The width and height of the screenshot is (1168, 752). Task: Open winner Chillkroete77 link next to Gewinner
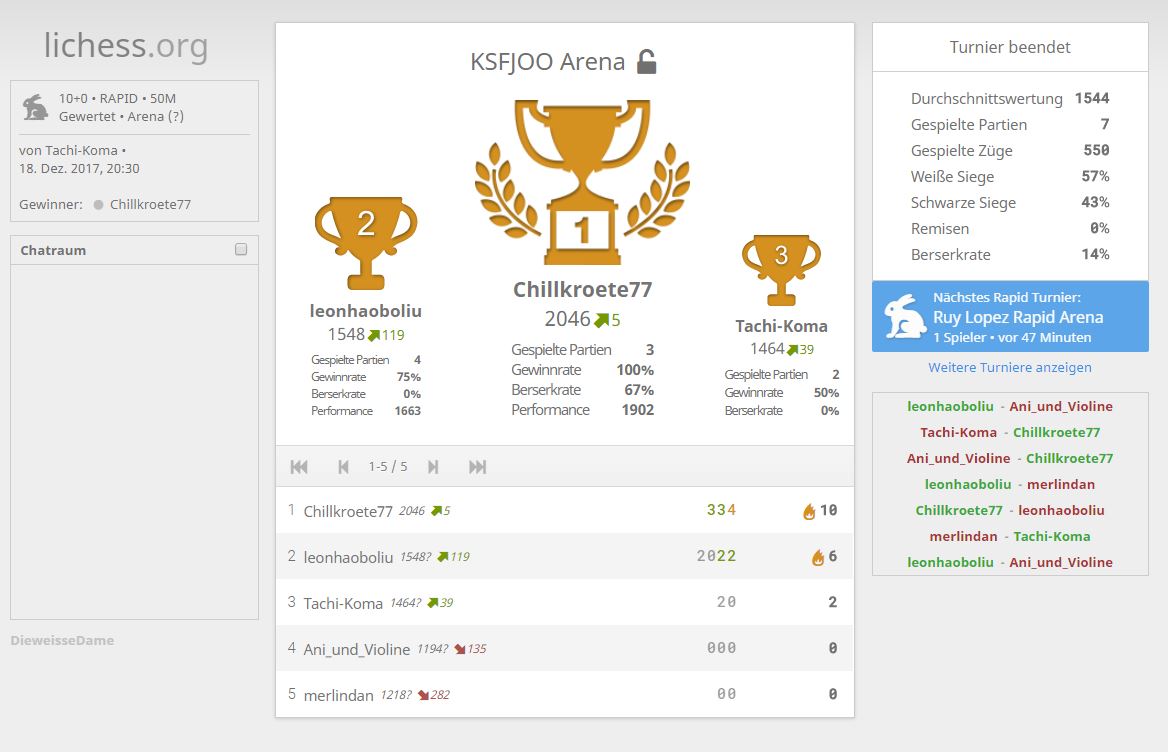(150, 205)
